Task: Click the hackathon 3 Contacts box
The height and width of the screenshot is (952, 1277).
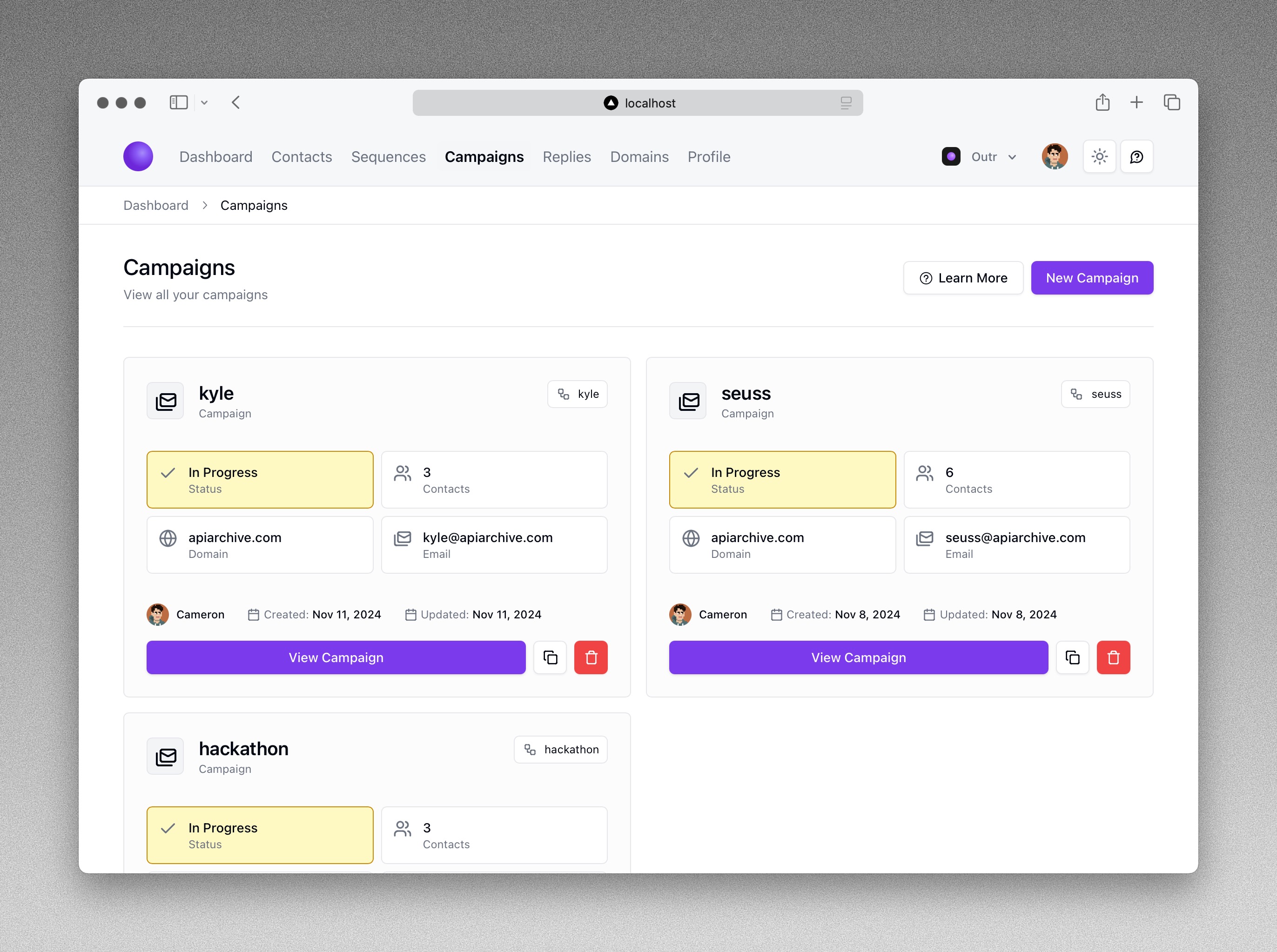Action: click(494, 835)
